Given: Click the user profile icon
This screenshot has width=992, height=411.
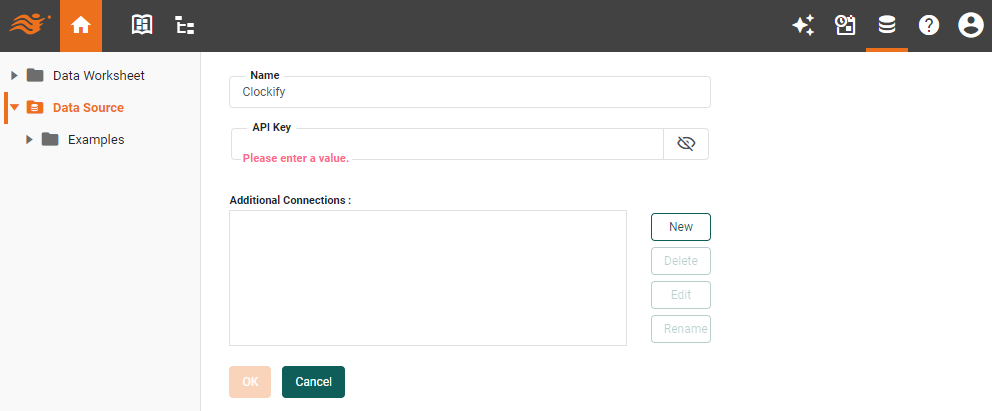Looking at the screenshot, I should tap(970, 26).
